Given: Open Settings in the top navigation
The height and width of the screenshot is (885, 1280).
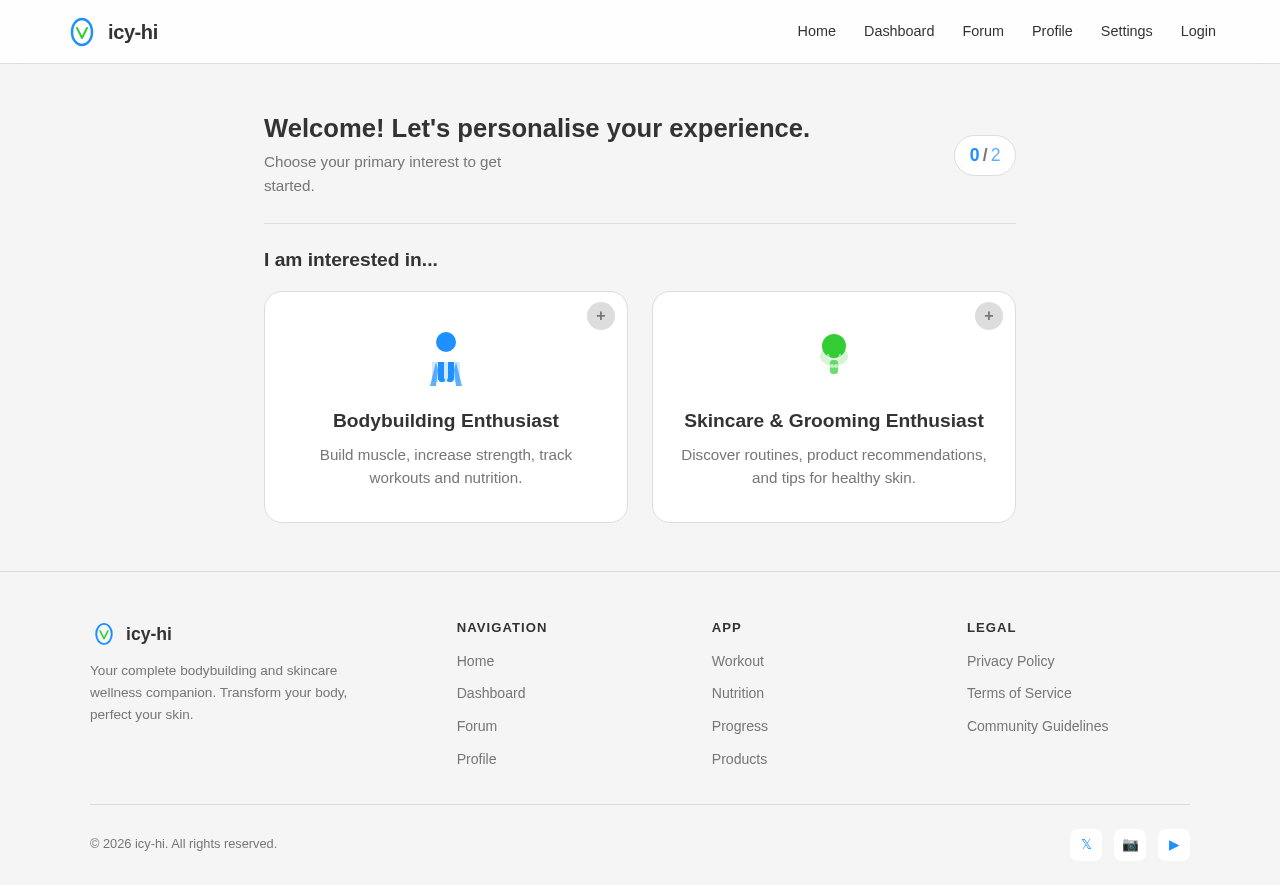Looking at the screenshot, I should pyautogui.click(x=1126, y=31).
